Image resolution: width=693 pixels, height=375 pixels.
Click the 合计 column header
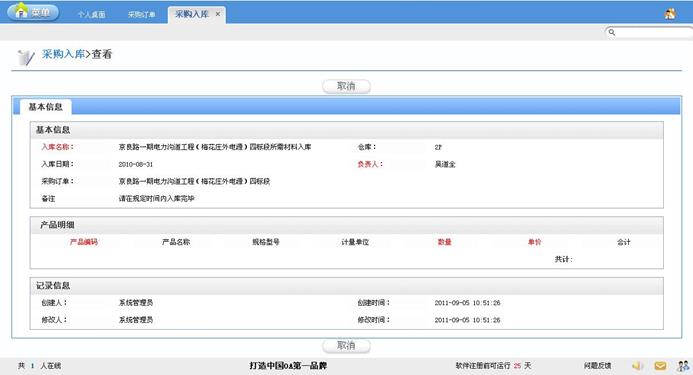pyautogui.click(x=624, y=242)
